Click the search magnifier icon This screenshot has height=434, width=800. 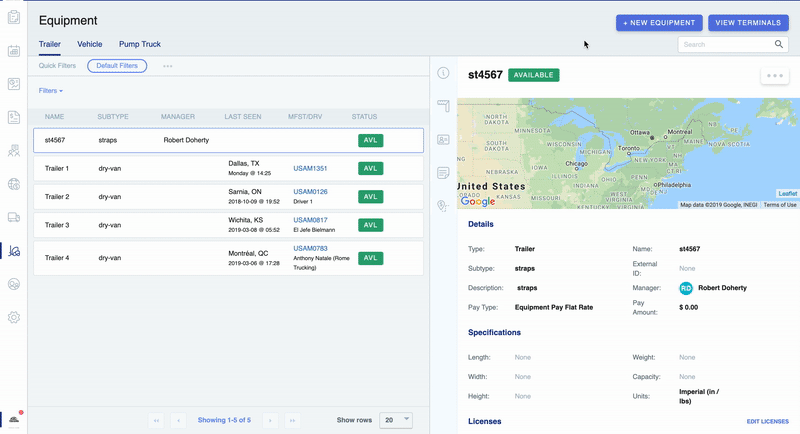[x=779, y=45]
